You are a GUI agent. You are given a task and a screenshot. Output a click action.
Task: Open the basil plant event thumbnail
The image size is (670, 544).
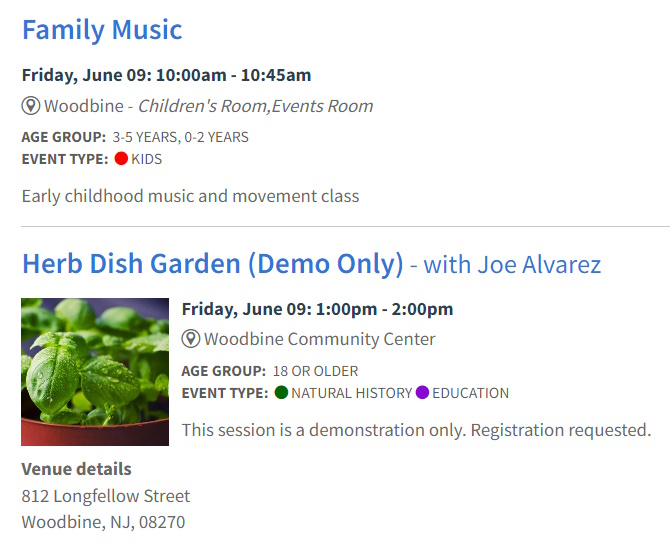click(95, 372)
